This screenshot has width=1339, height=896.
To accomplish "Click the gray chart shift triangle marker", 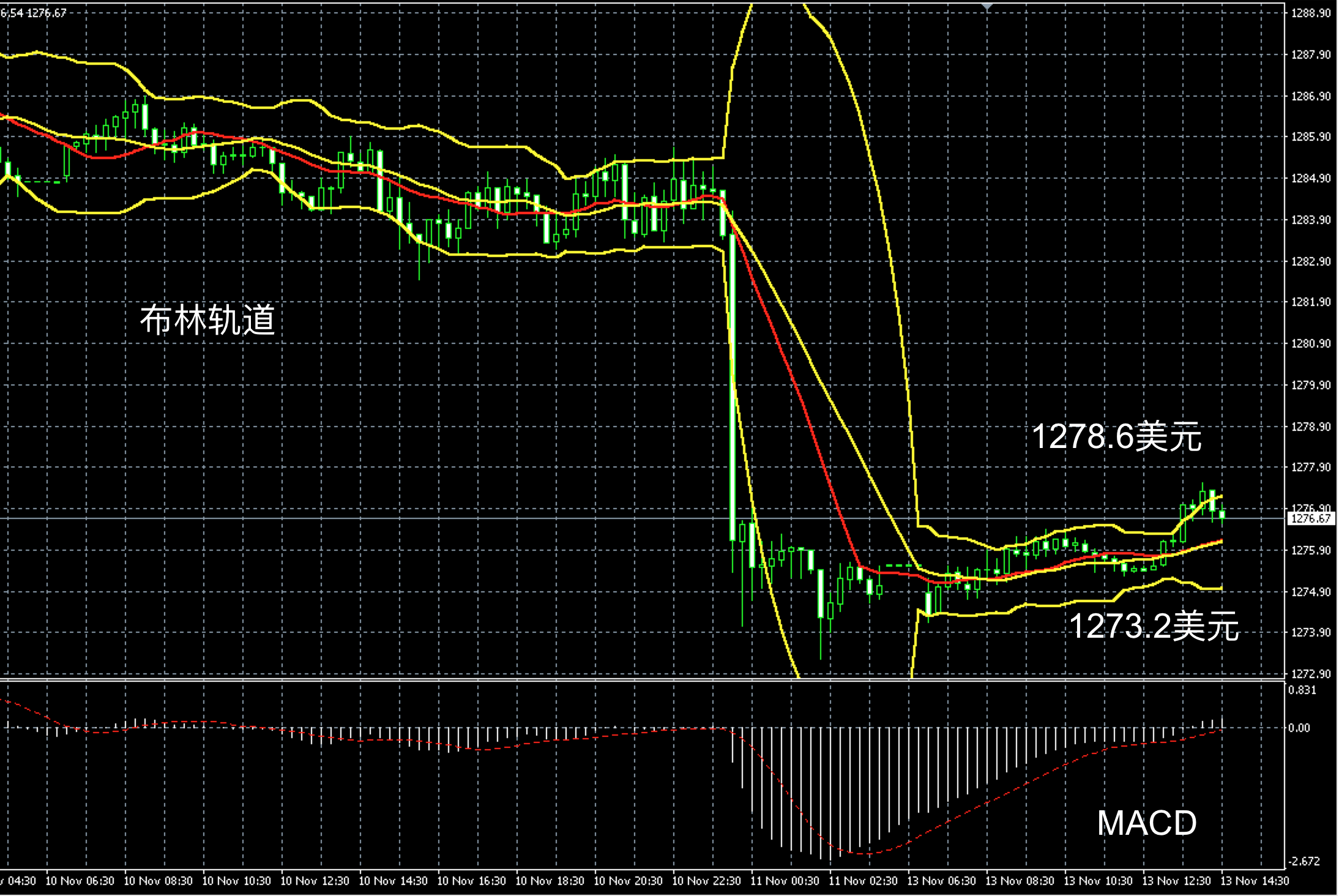I will click(x=987, y=7).
